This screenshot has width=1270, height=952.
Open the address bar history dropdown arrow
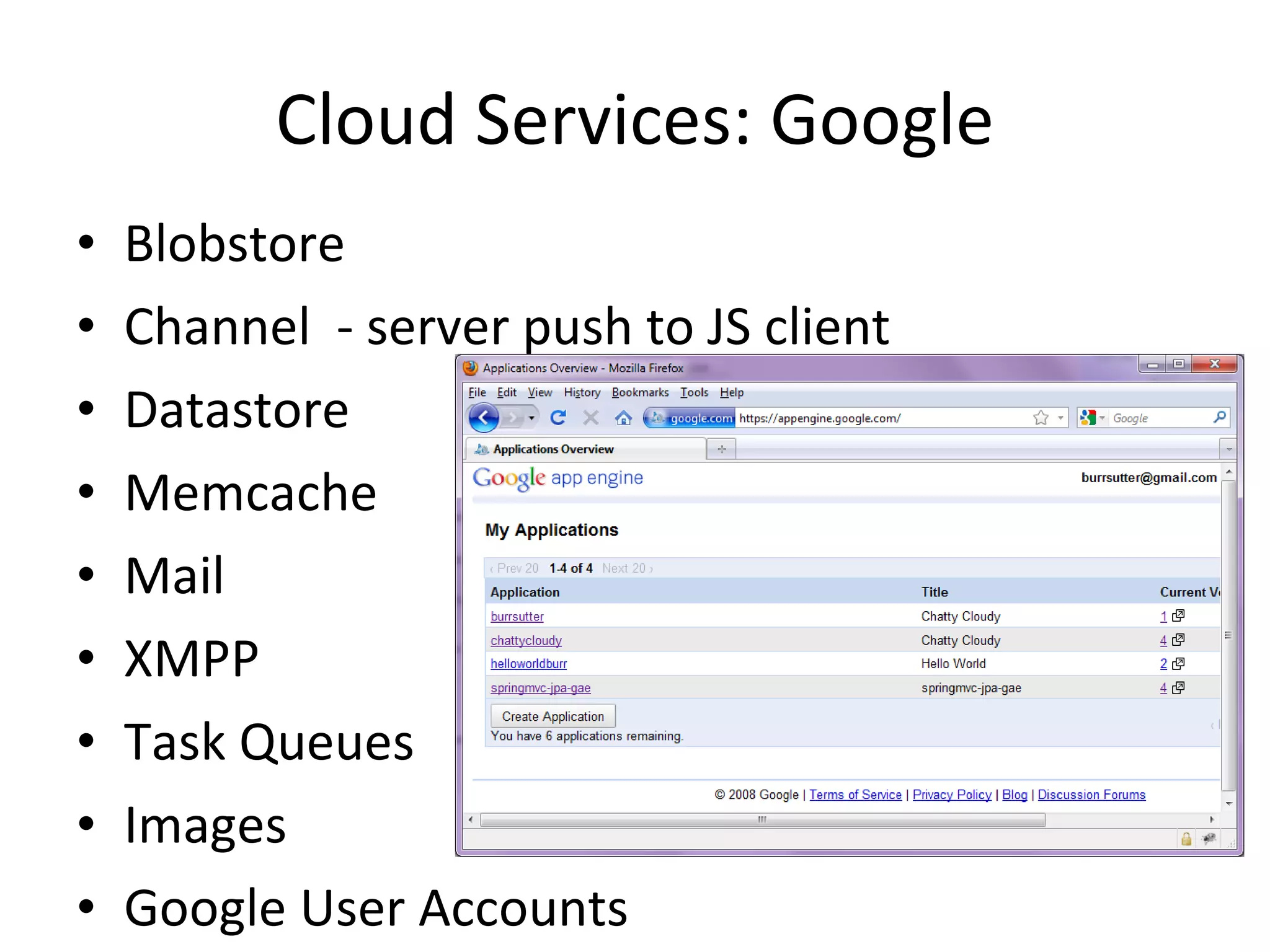pos(1060,418)
